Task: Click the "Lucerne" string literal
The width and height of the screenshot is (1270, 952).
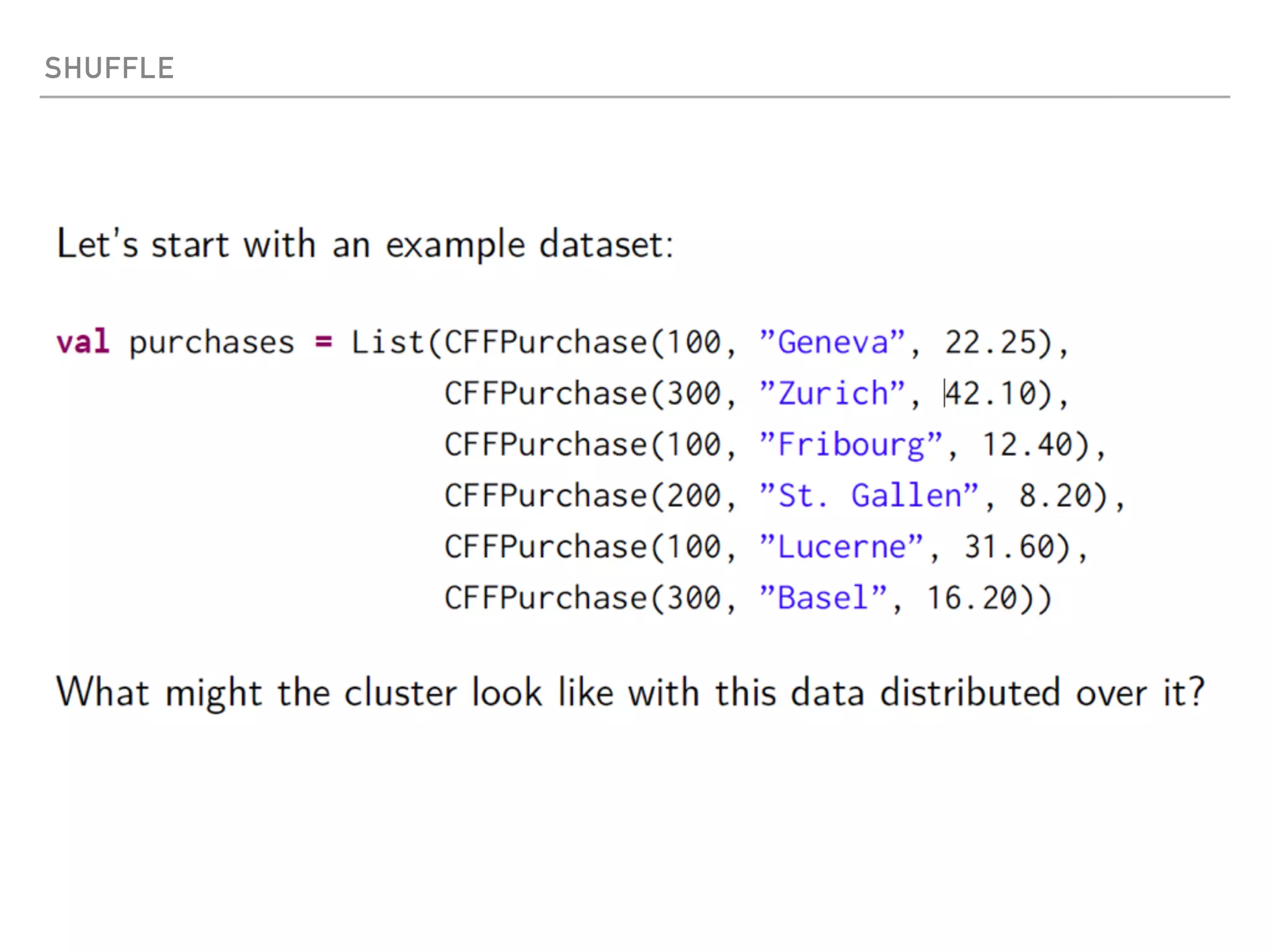Action: (x=841, y=547)
